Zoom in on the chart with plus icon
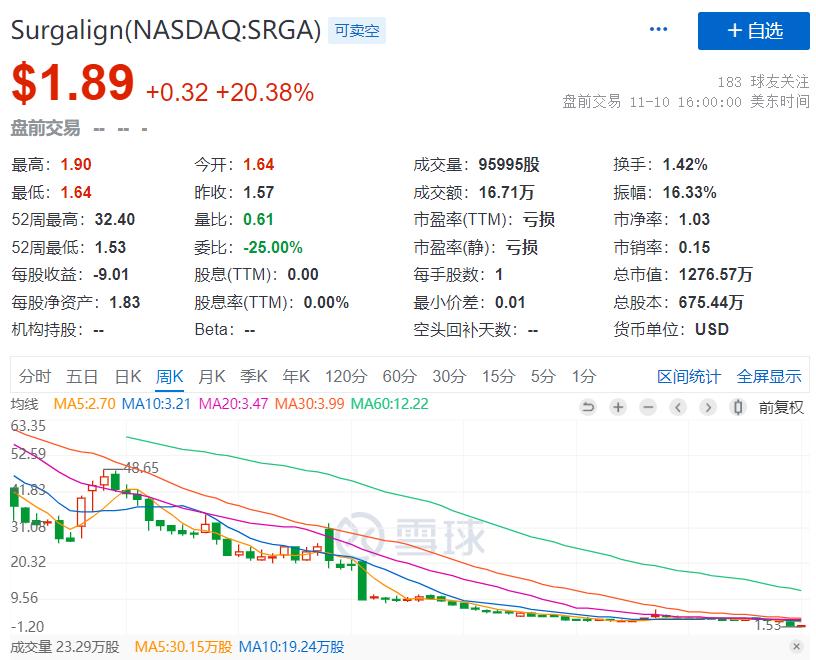Screen dimensions: 816x660 619,408
